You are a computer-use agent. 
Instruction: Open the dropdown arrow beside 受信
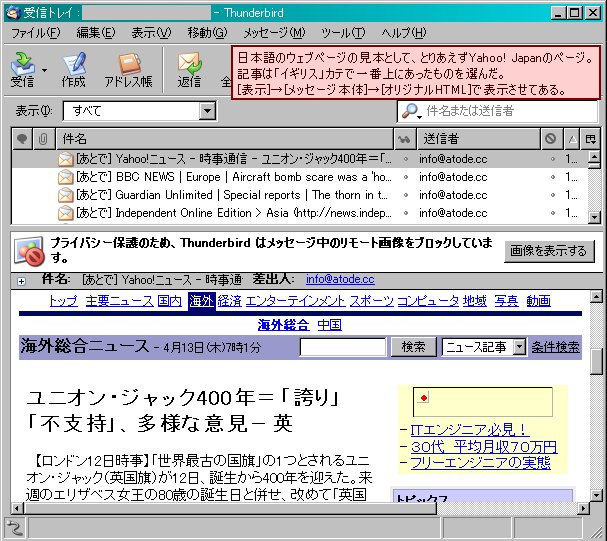[x=45, y=70]
